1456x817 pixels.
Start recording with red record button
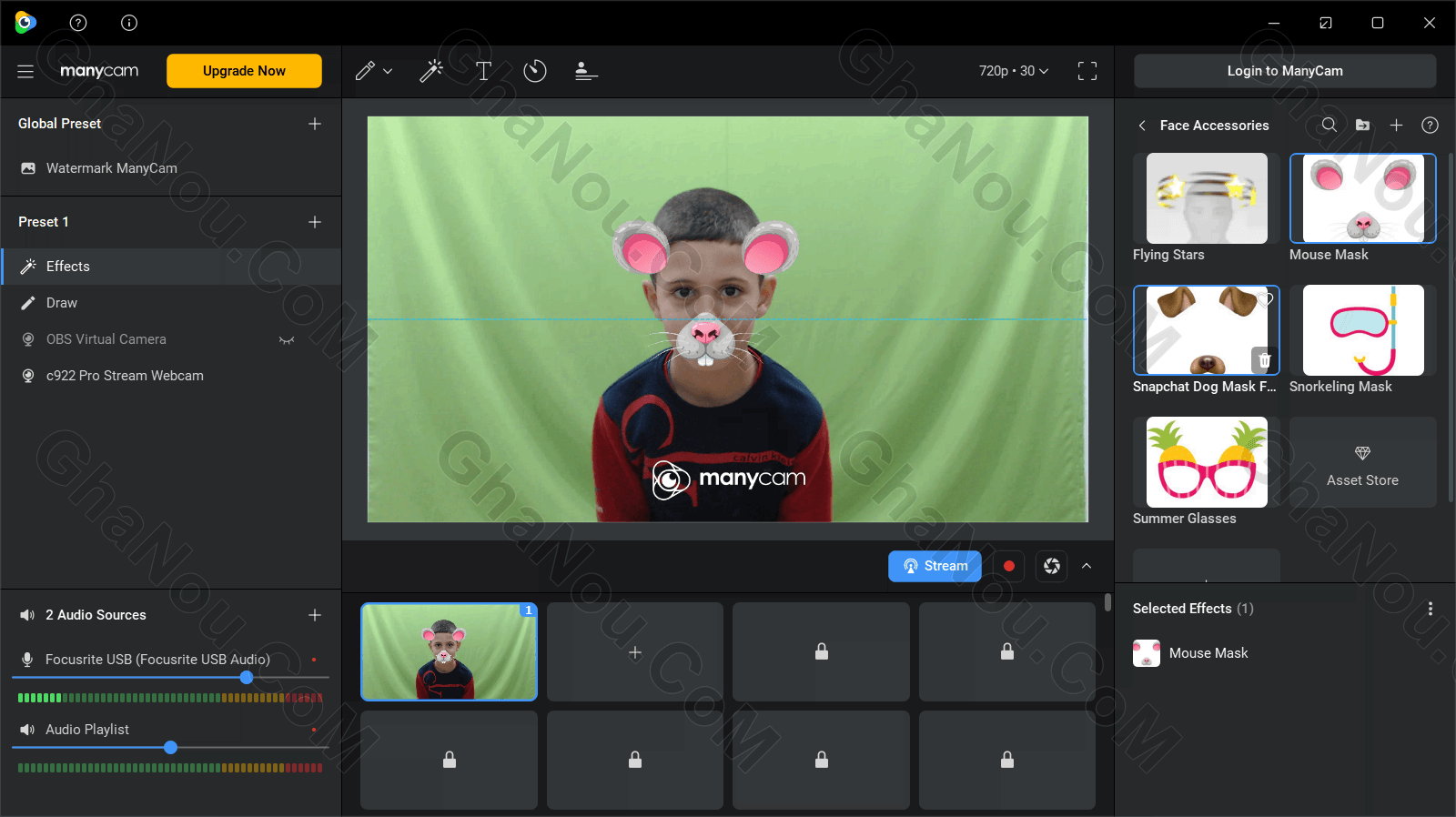pyautogui.click(x=1008, y=566)
